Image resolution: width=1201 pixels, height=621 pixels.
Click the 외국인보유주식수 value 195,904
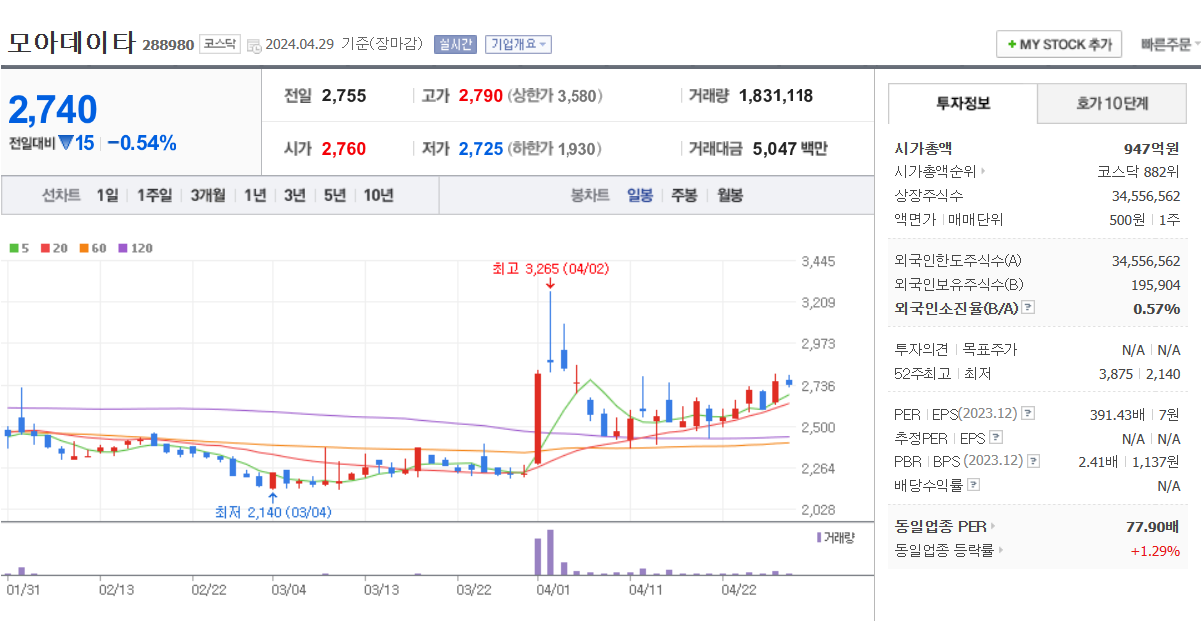(1156, 284)
